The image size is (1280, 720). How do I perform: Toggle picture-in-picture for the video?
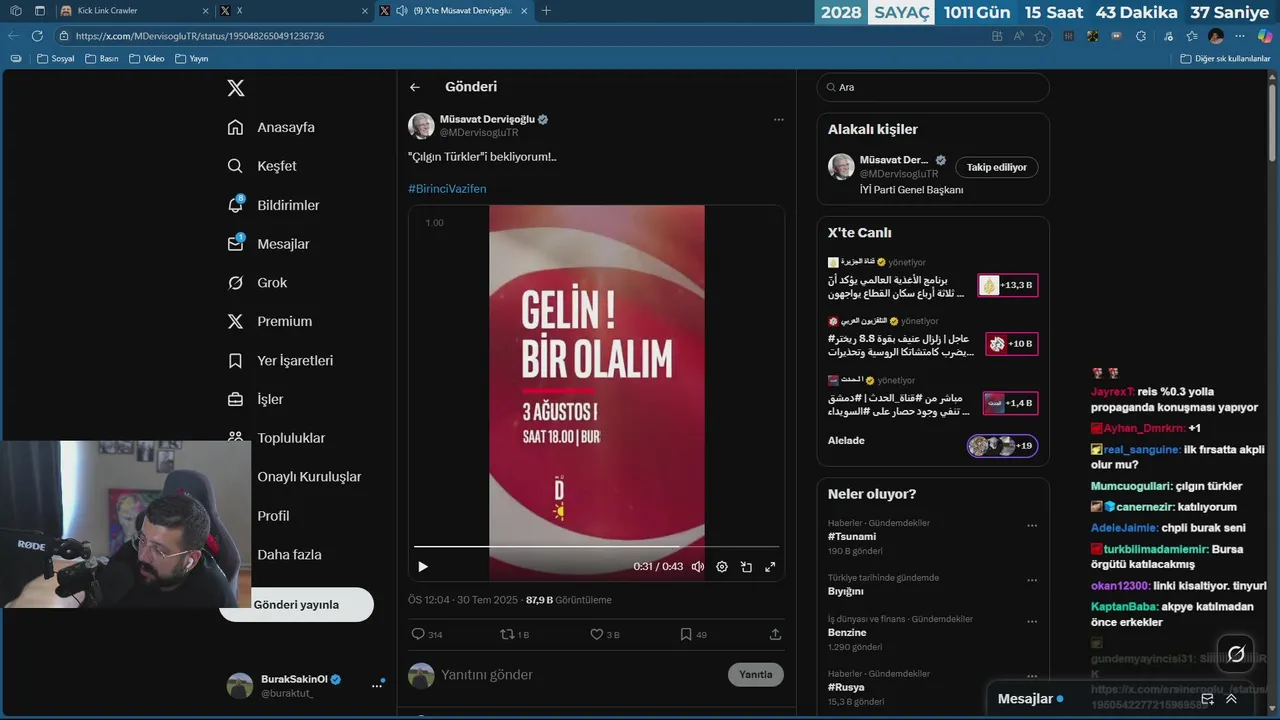pos(746,567)
